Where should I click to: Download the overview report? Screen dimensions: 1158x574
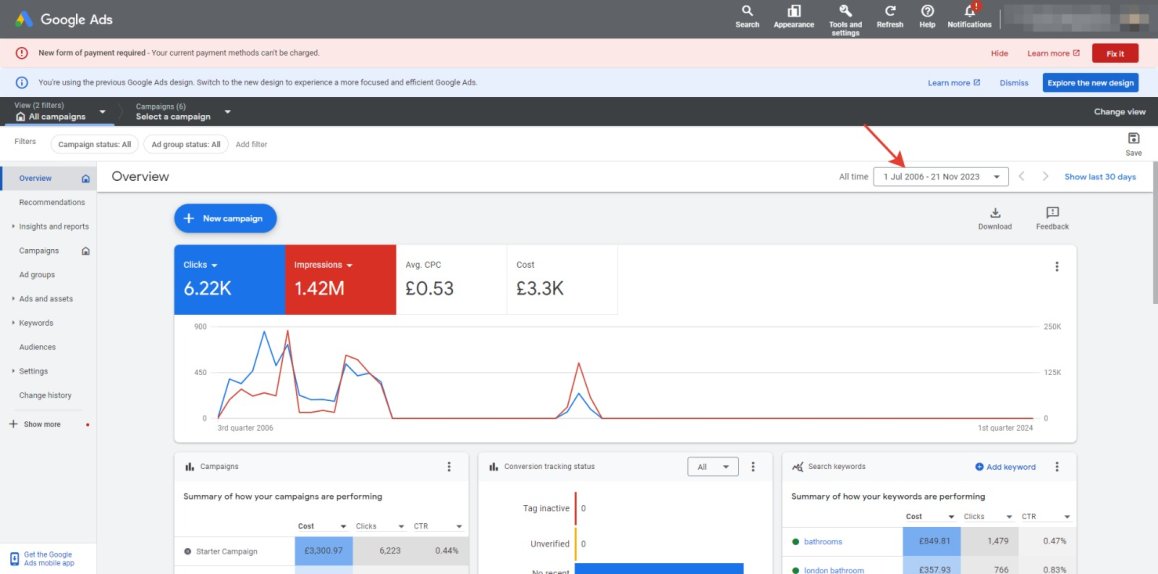pos(995,219)
